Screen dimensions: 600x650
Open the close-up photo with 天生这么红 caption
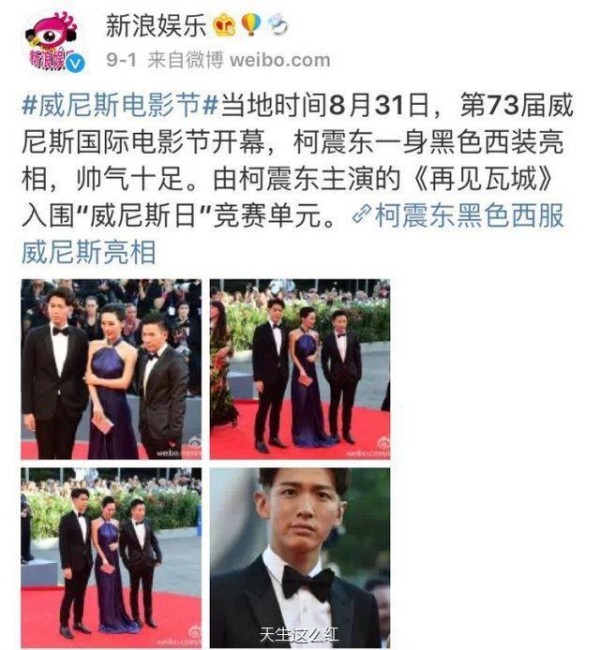tap(300, 558)
